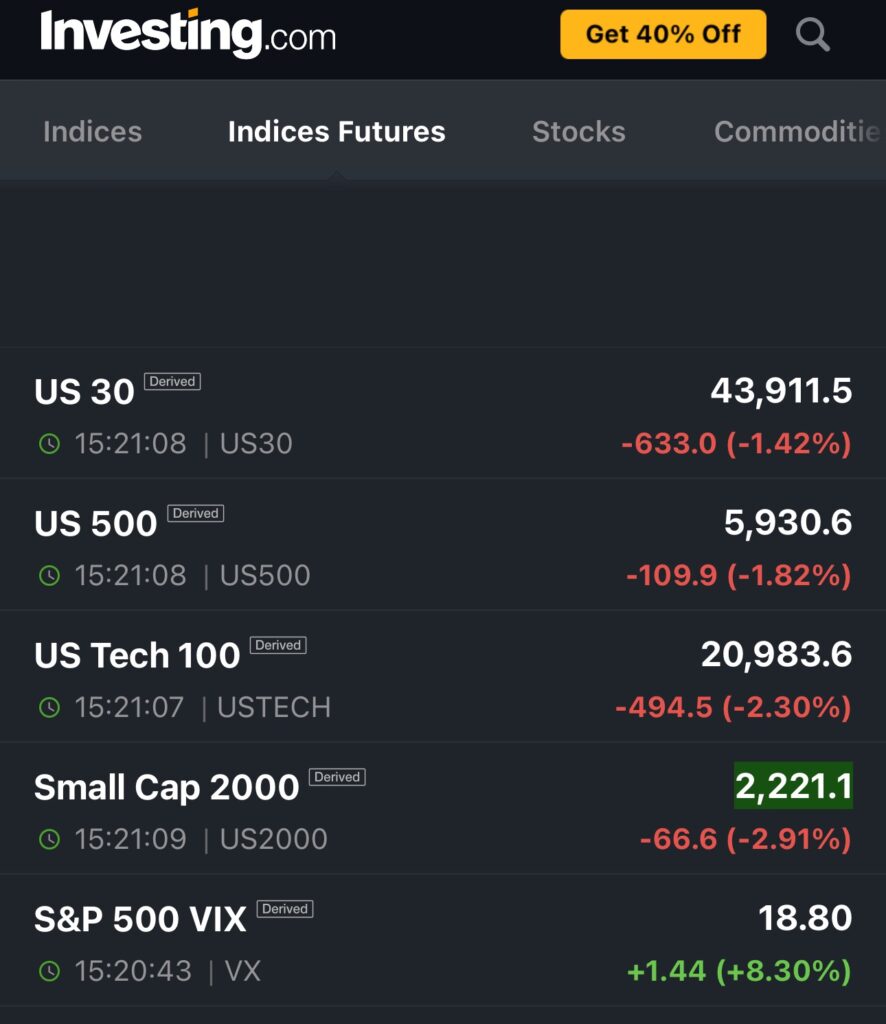Open the Small Cap 2000 link
This screenshot has width=886, height=1024.
pyautogui.click(x=166, y=788)
